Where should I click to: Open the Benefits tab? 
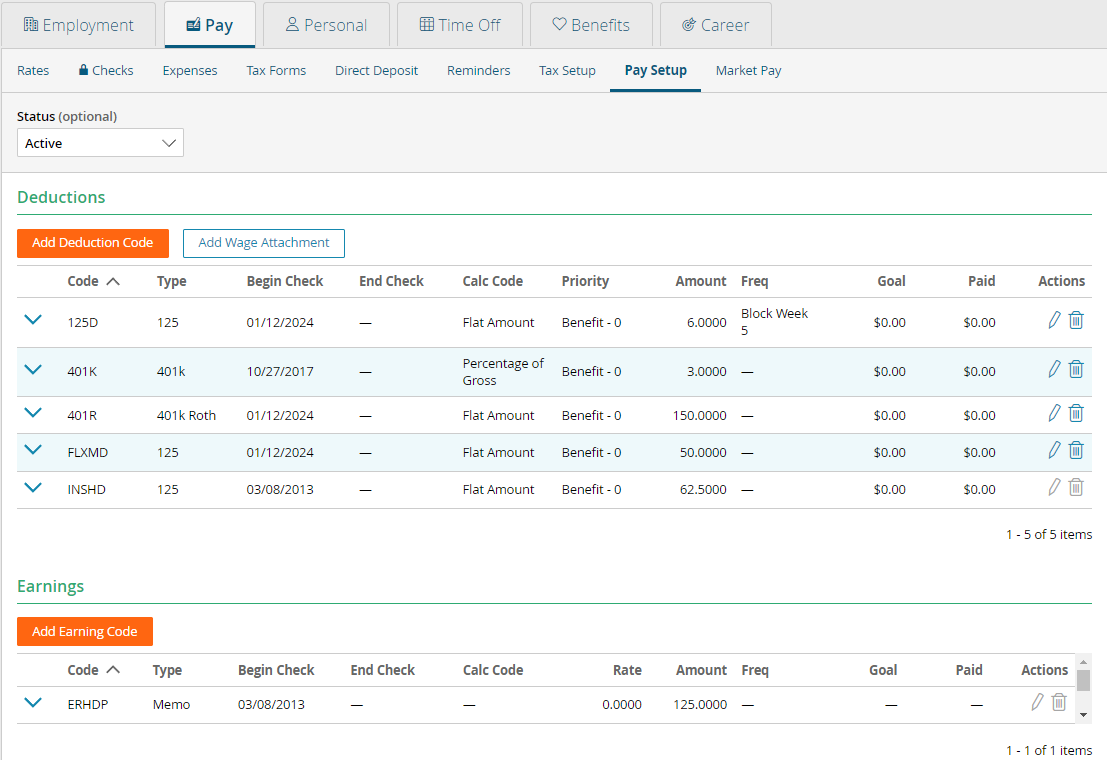(x=591, y=25)
